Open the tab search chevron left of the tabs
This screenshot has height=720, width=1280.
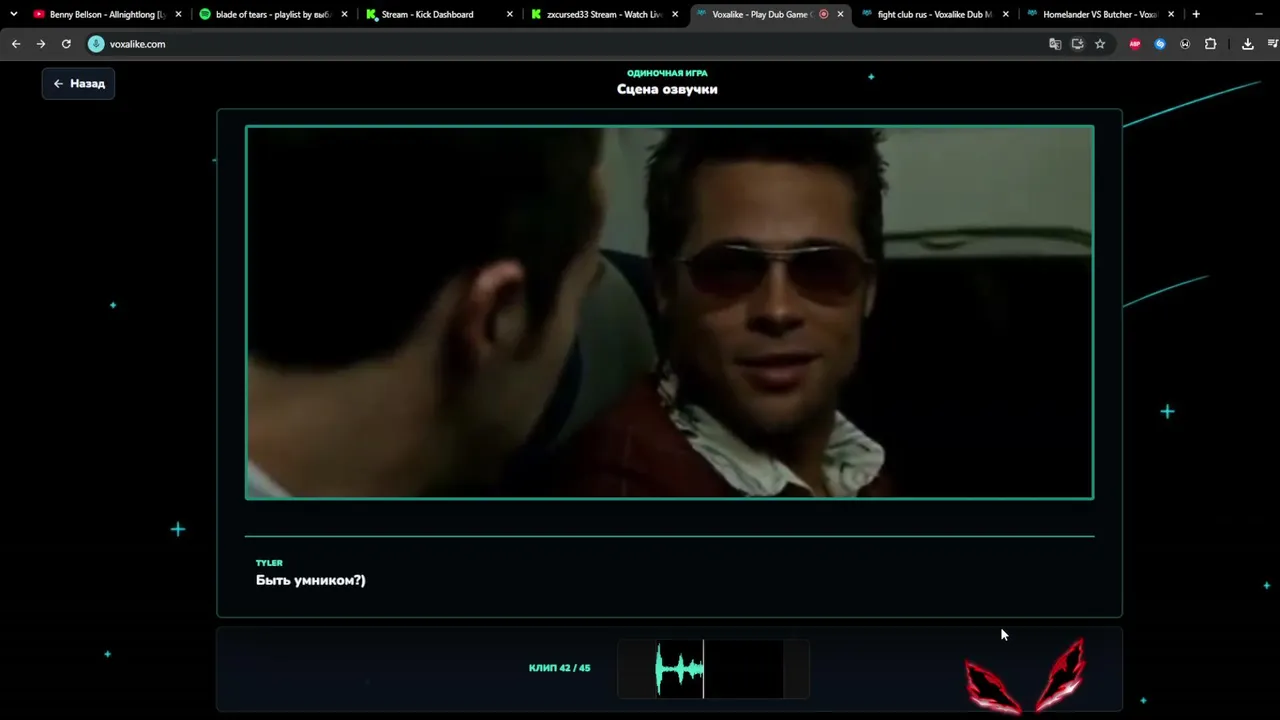pos(13,14)
